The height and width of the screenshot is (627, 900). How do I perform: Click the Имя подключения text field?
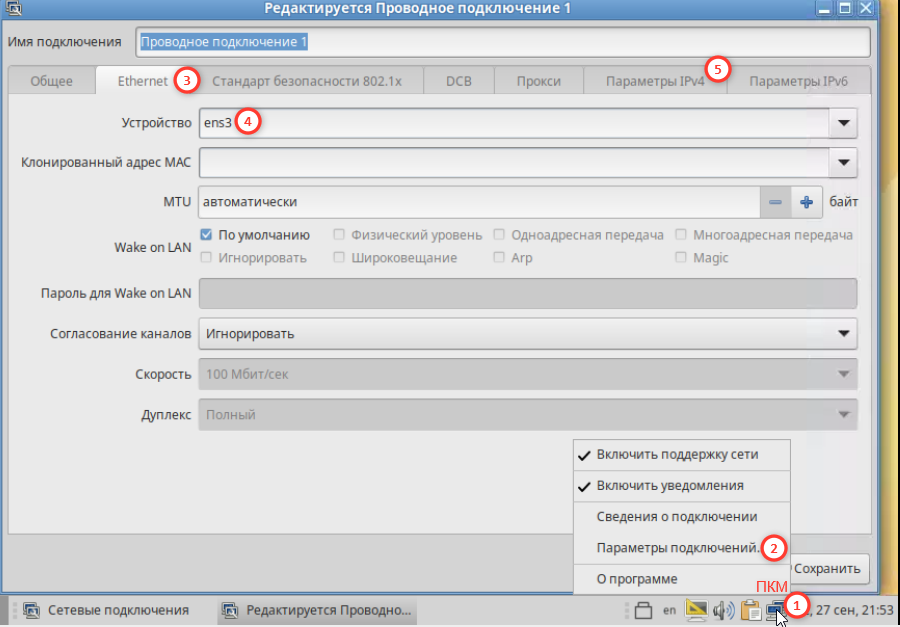[x=503, y=42]
